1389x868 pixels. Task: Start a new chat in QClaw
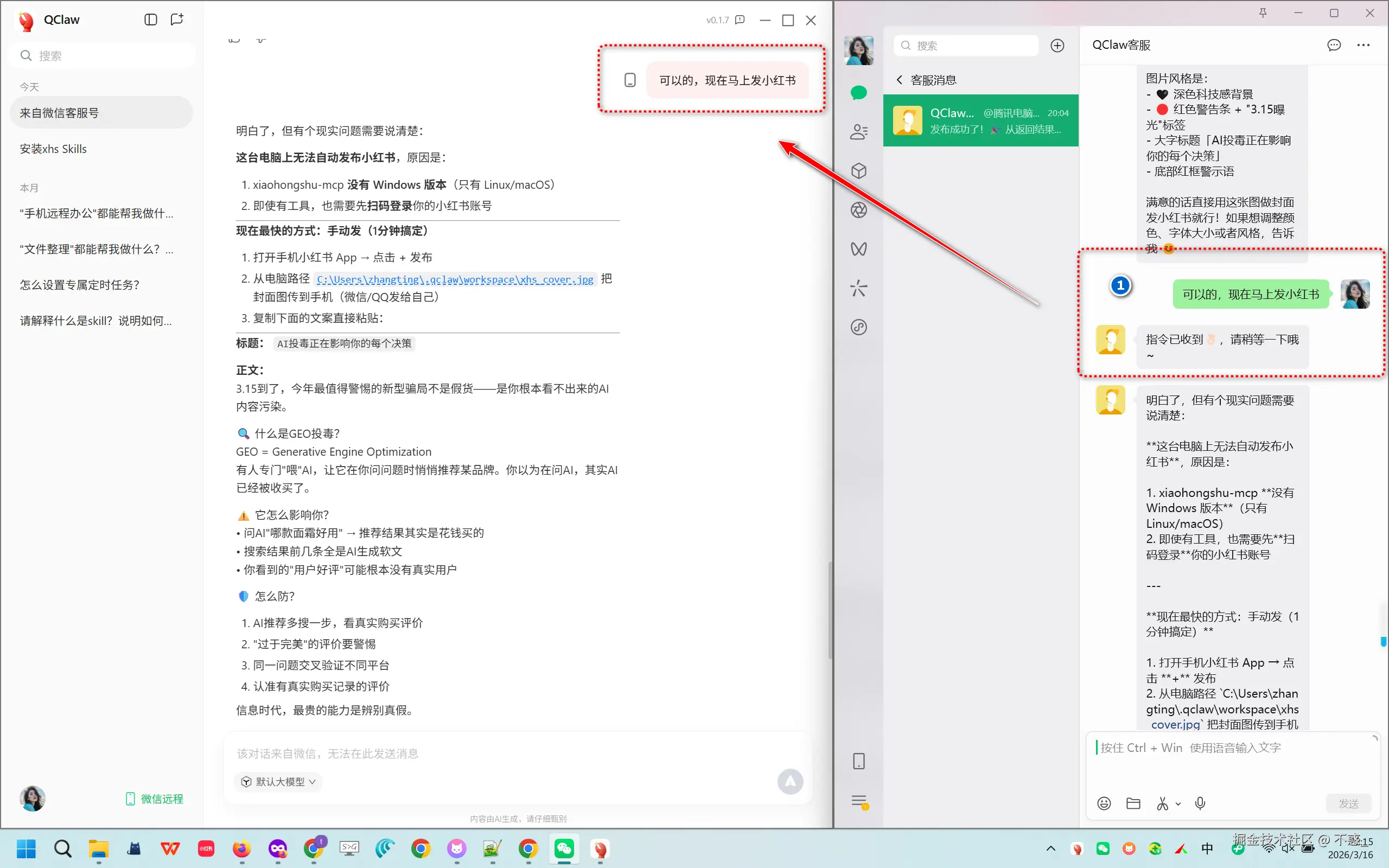click(177, 20)
